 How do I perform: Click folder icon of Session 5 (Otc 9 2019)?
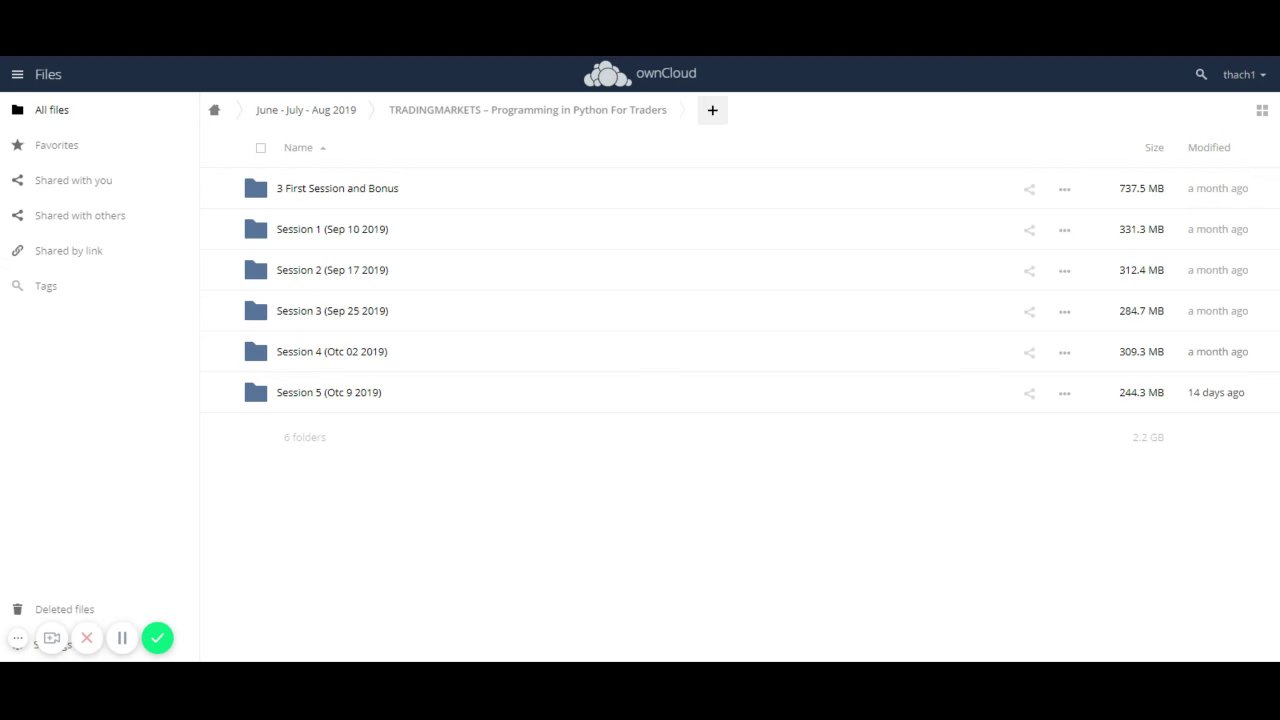(x=256, y=393)
